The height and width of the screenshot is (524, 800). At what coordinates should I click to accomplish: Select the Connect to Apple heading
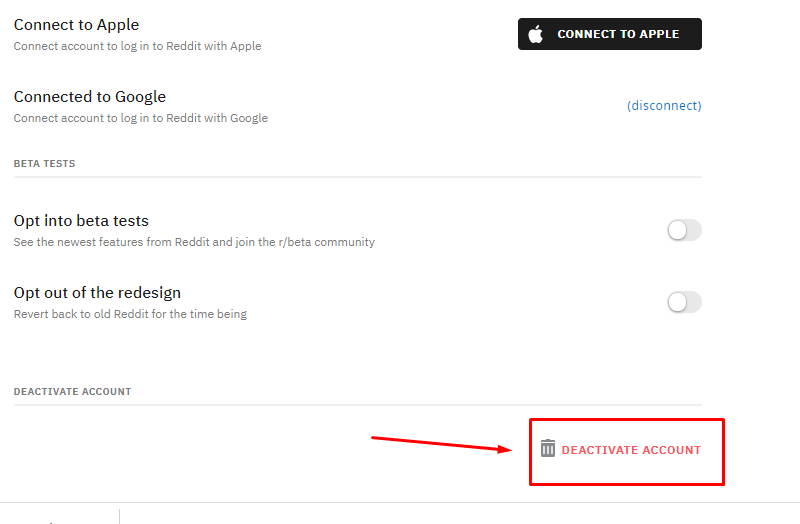(x=77, y=24)
